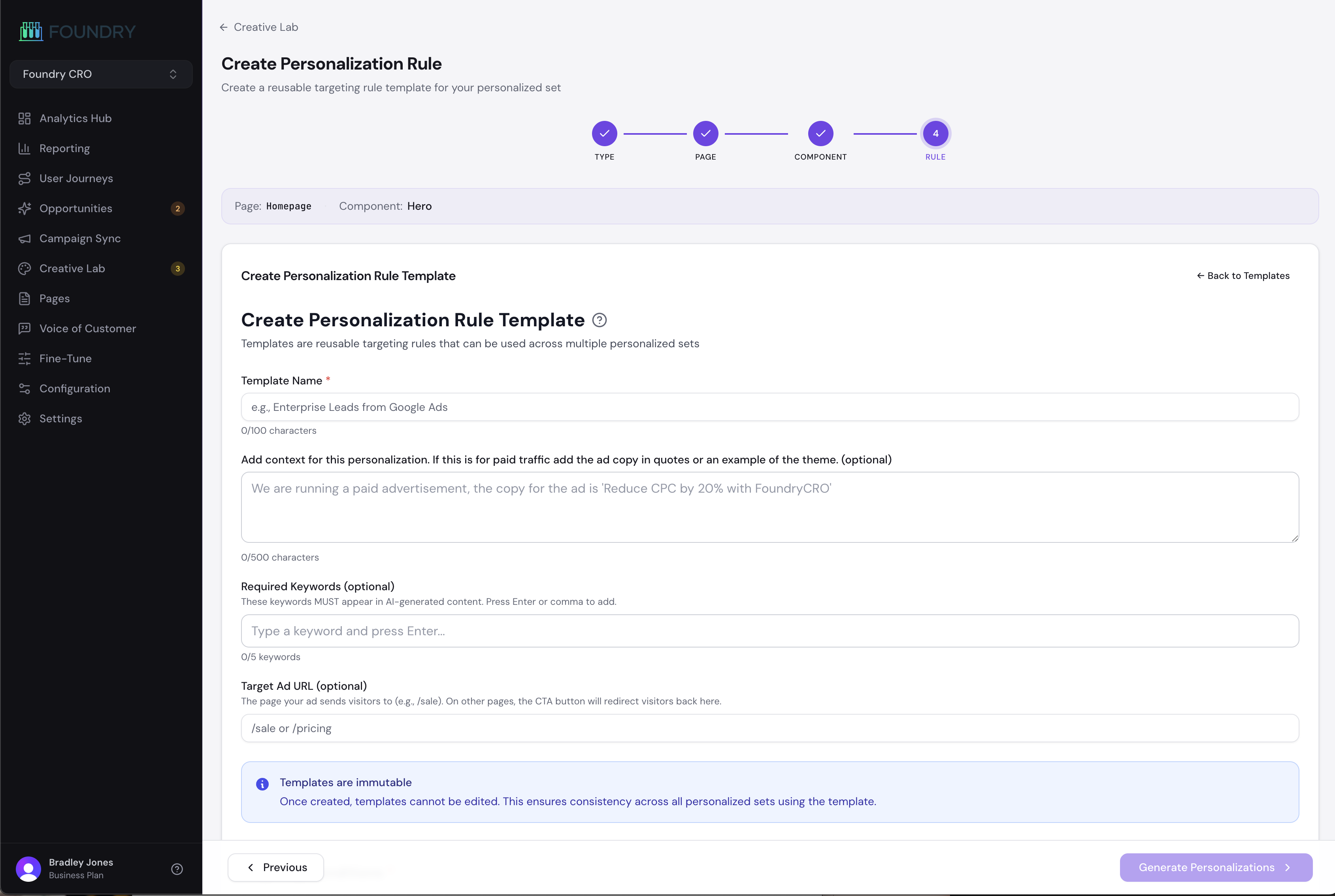This screenshot has height=896, width=1335.
Task: Select the back arrow next to Creative Lab
Action: click(x=223, y=27)
